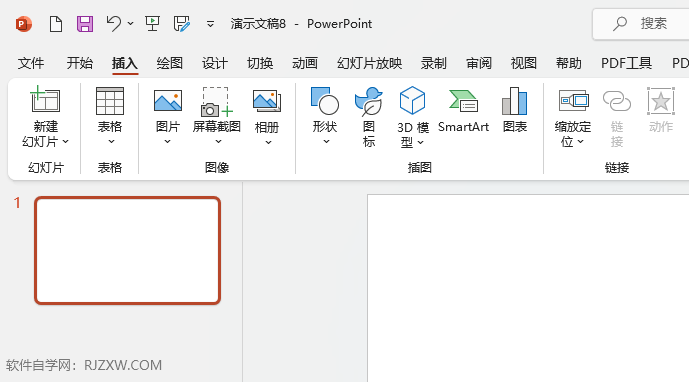
Task: Click the search box
Action: (x=641, y=24)
